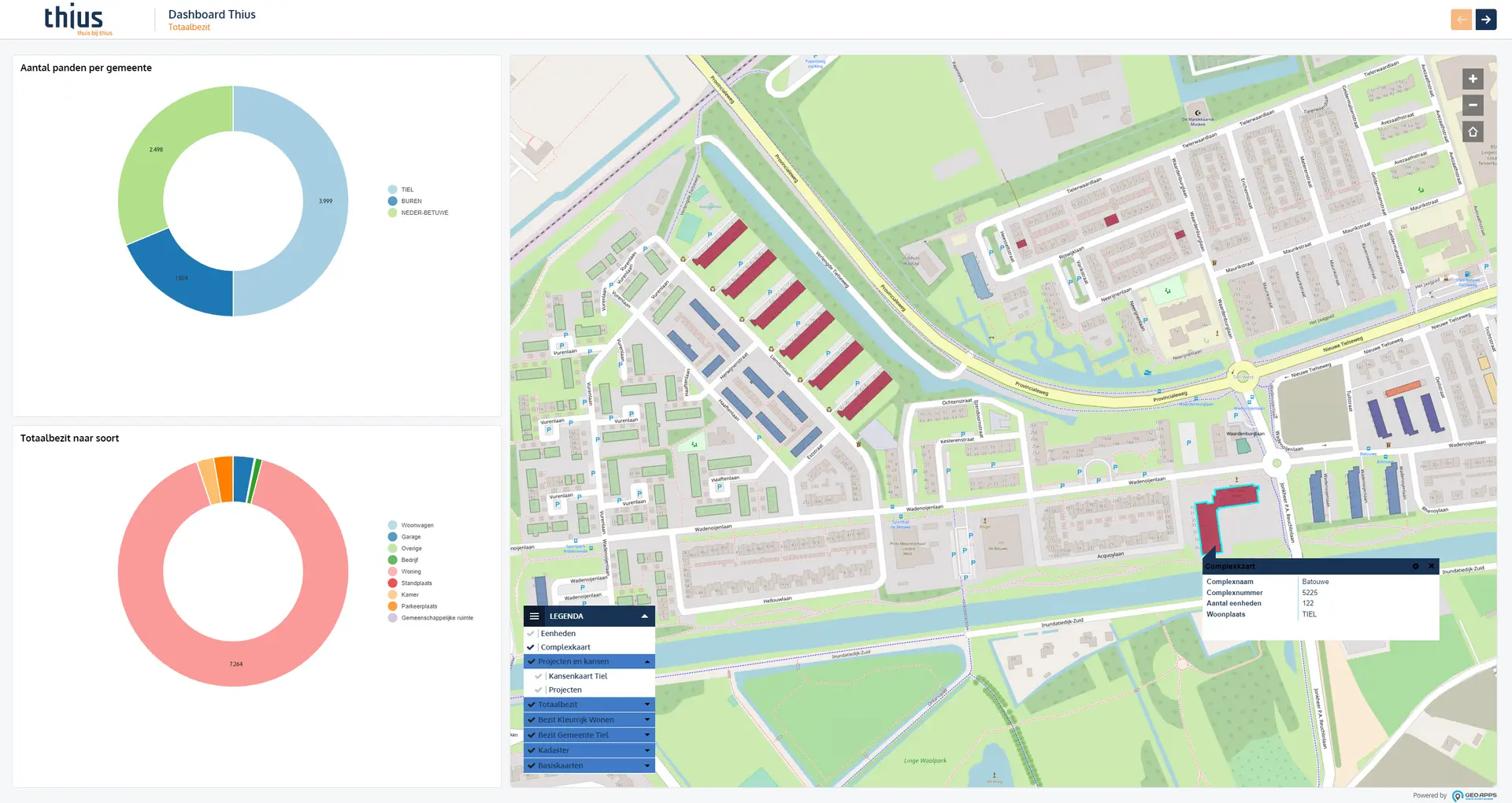Expand the Basiskaarten layer group

[647, 766]
